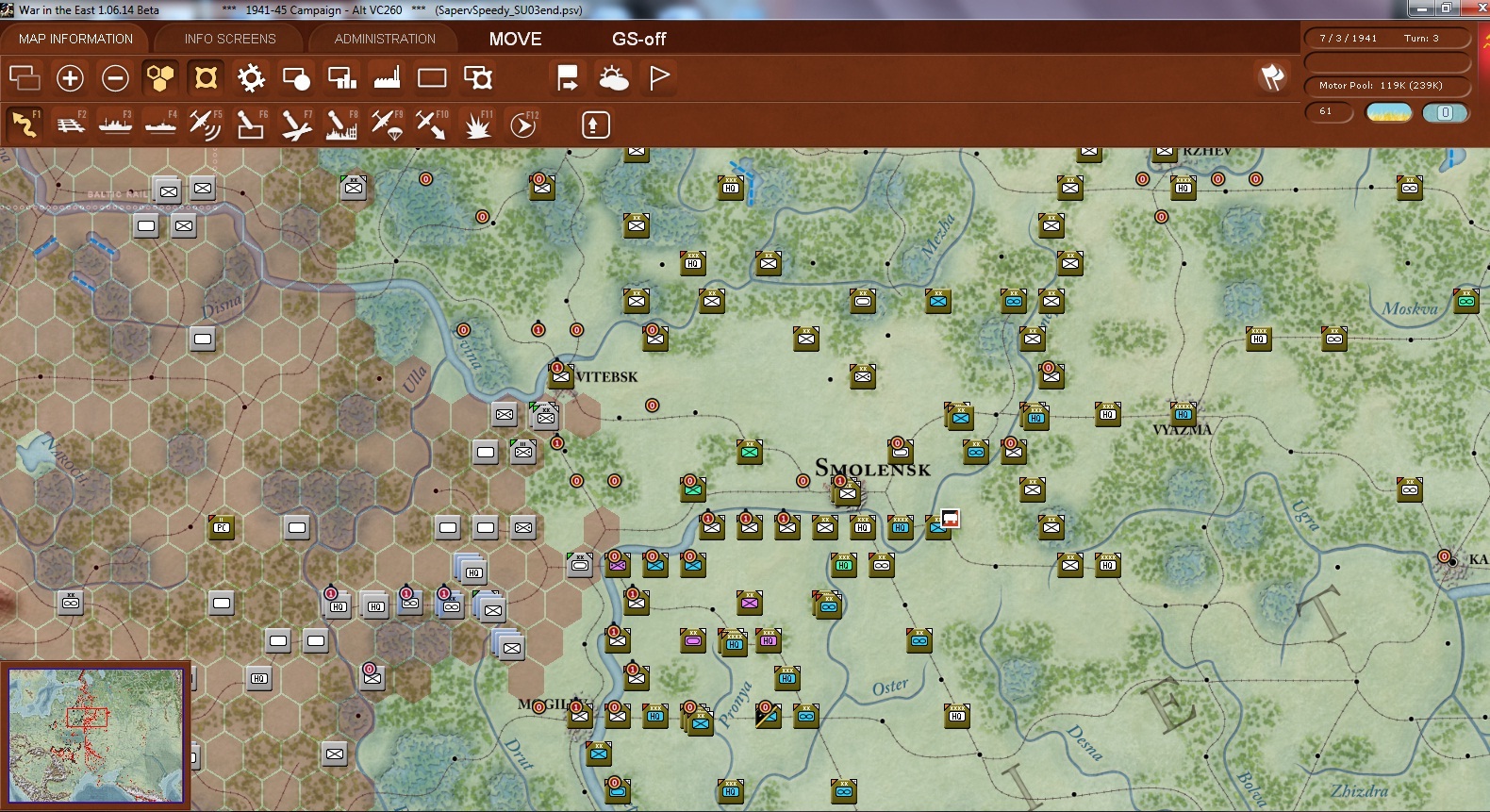This screenshot has height=812, width=1490.
Task: Zoom in on the map
Action: coord(70,77)
